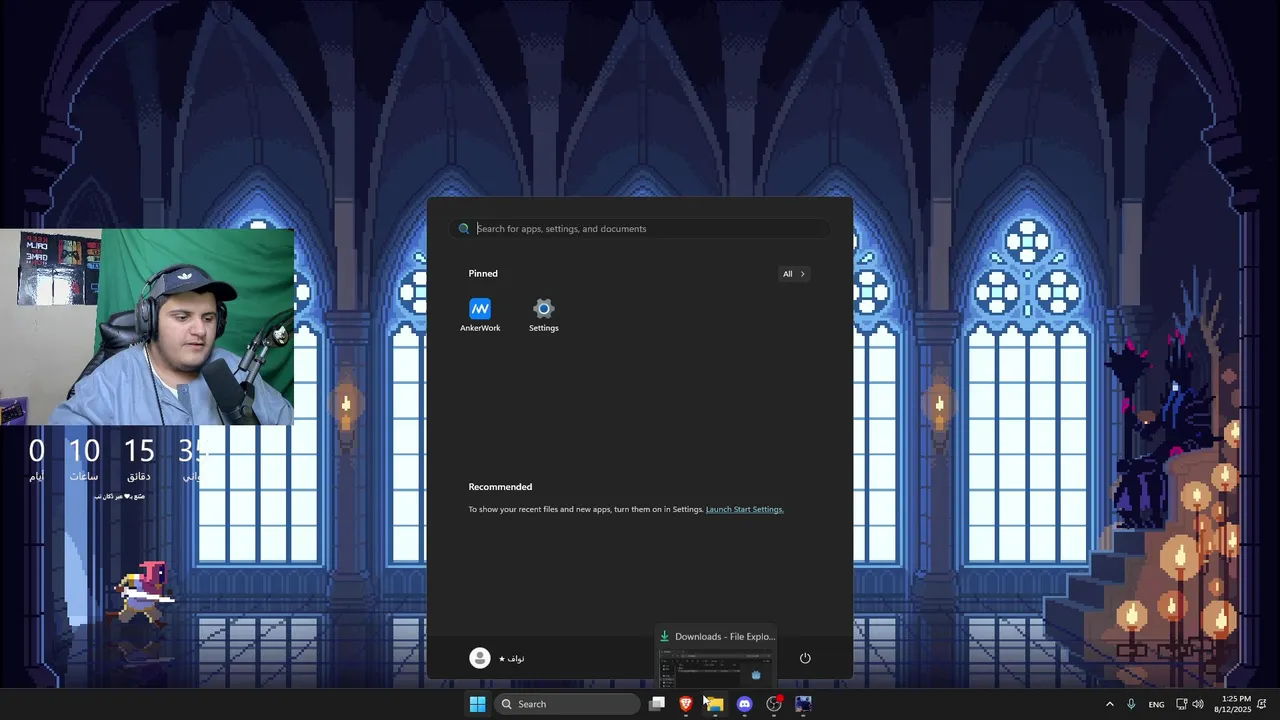Click the Start menu search field

click(640, 228)
